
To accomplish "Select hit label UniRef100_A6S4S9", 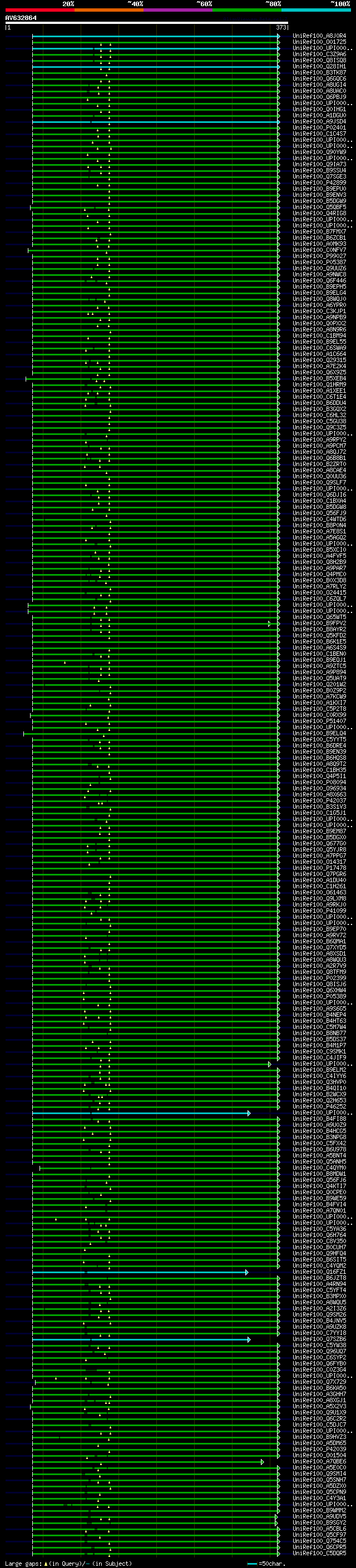I will point(319,647).
